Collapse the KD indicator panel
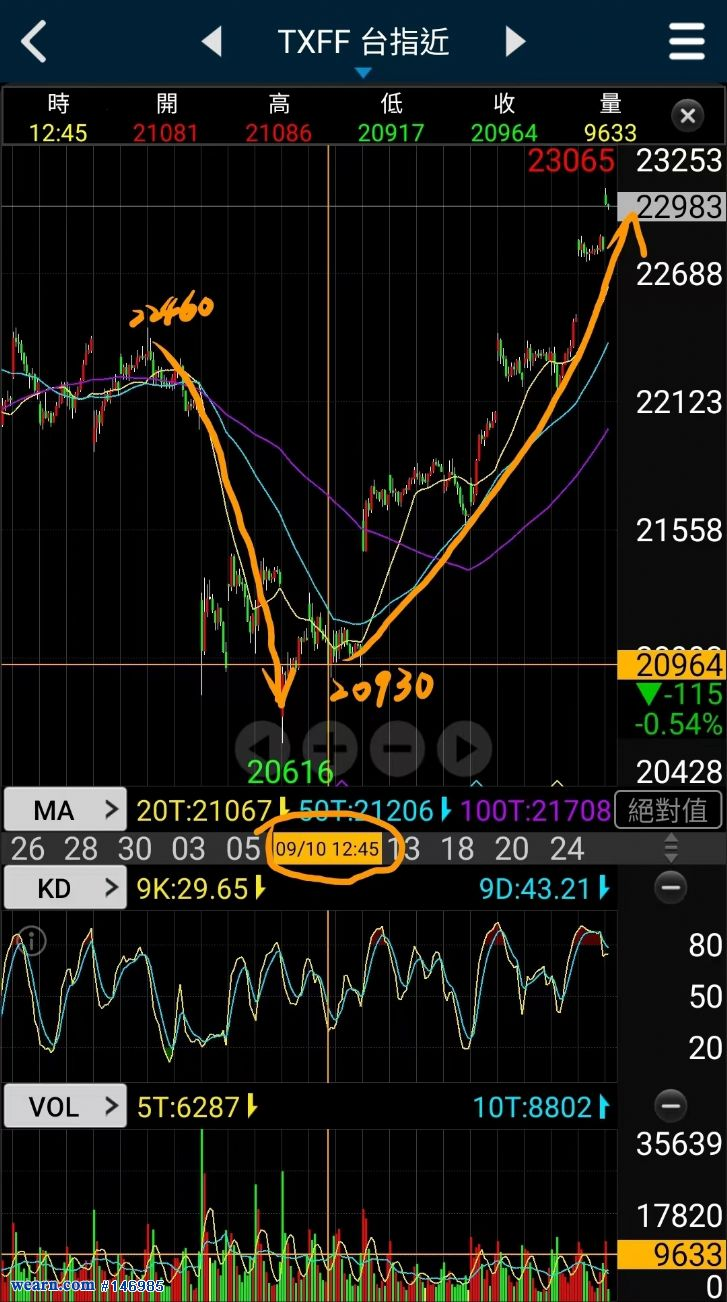This screenshot has height=1302, width=727. coord(670,887)
